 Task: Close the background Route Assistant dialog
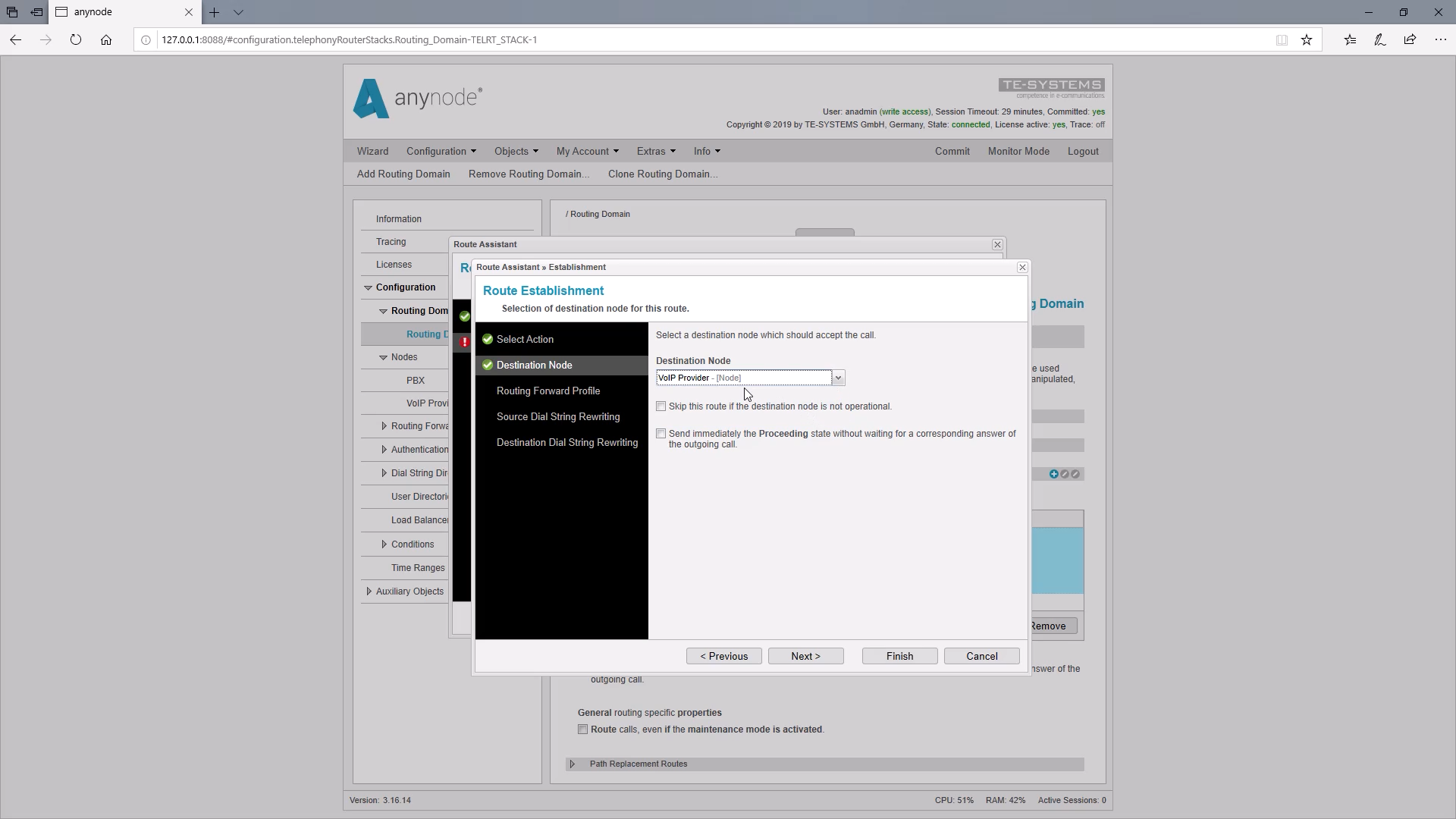pos(997,244)
